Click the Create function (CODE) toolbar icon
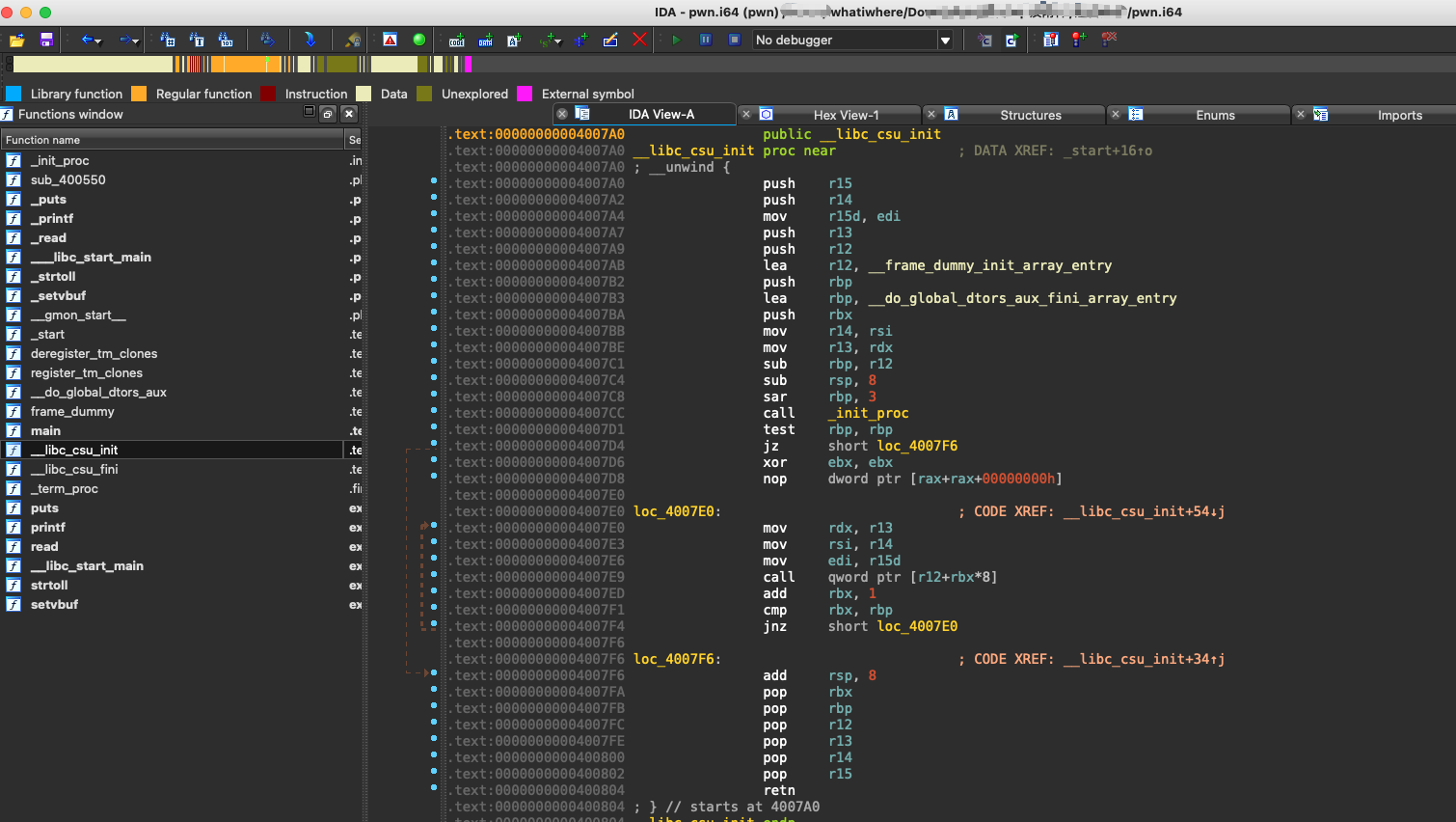 click(x=456, y=40)
